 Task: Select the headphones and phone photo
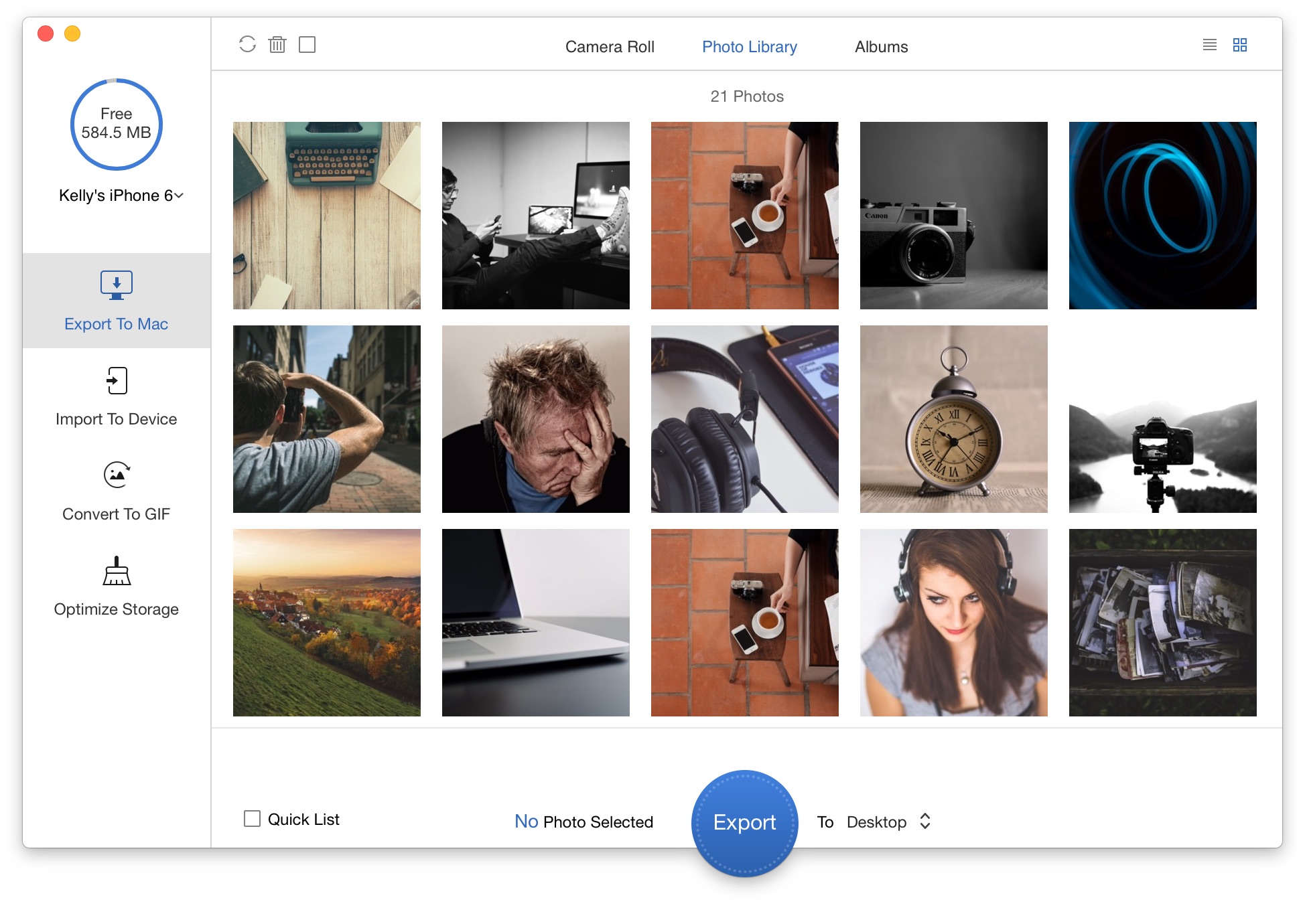click(745, 419)
